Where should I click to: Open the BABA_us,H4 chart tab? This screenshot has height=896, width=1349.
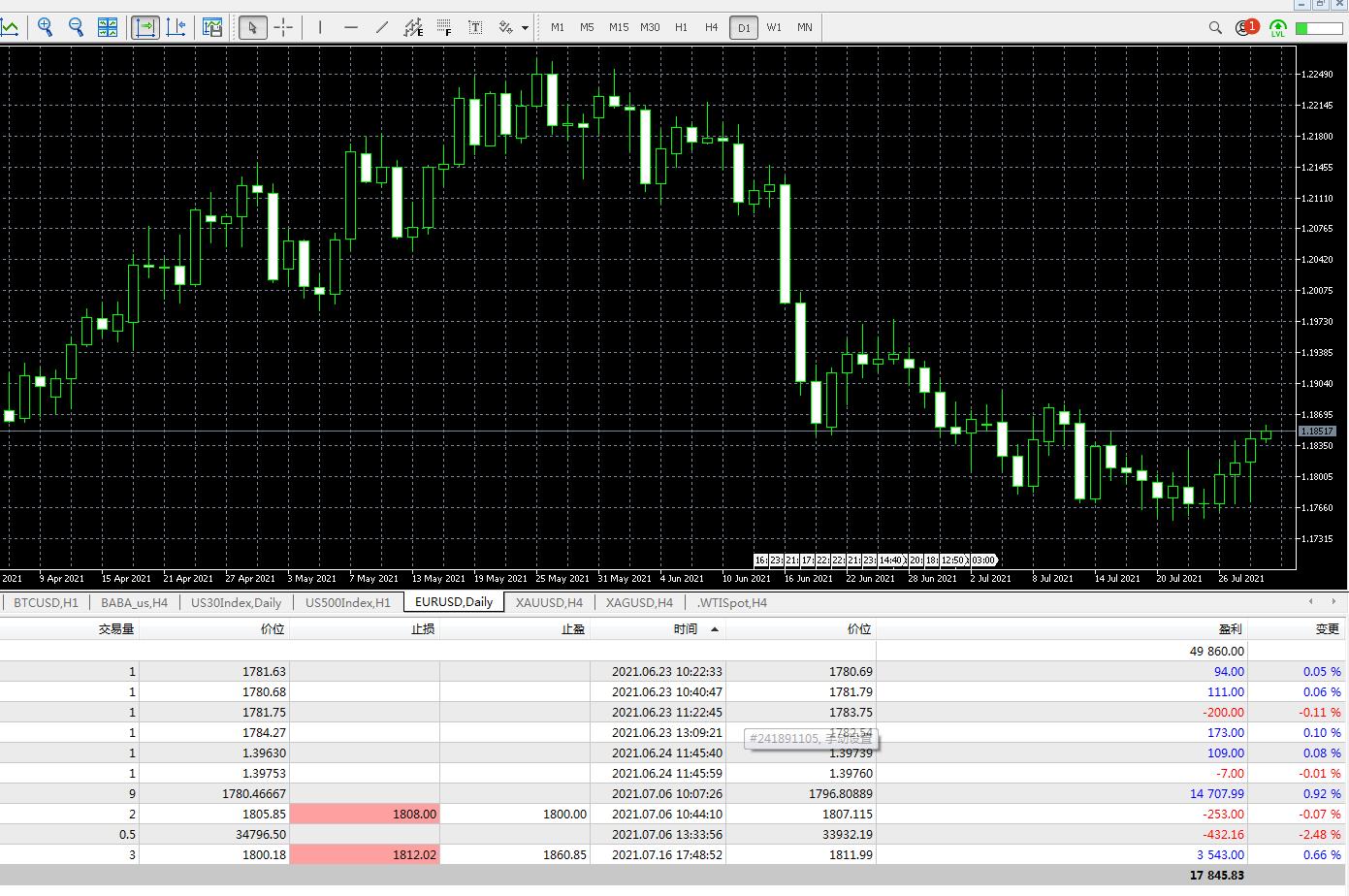[134, 602]
